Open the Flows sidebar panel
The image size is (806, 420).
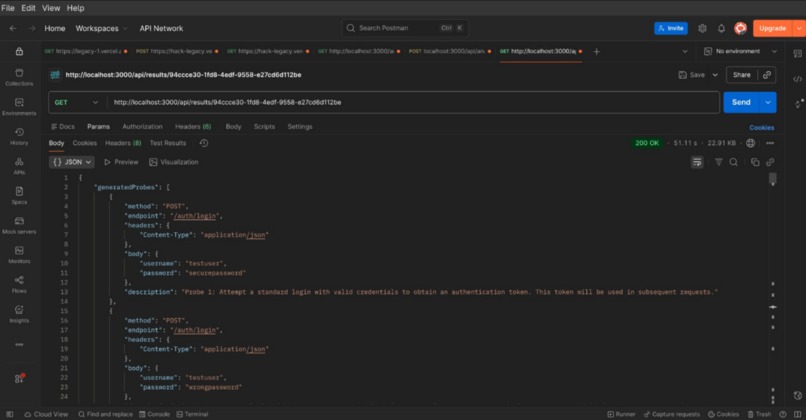19,285
